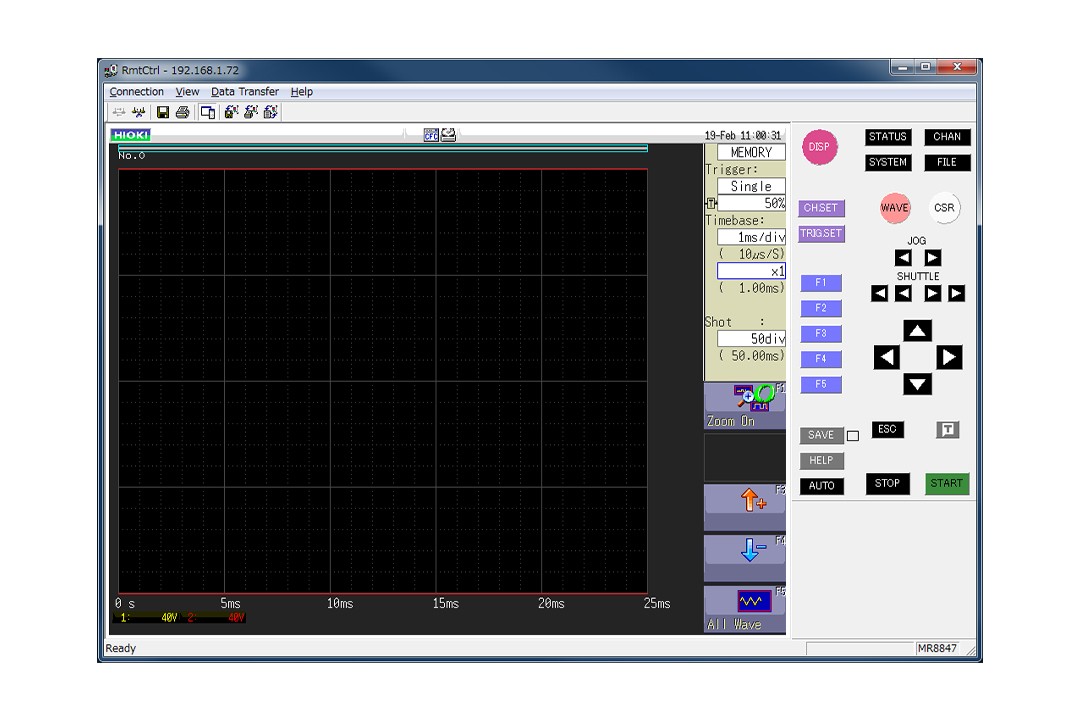Select the 50div shot length field
The image size is (1080, 720).
751,339
